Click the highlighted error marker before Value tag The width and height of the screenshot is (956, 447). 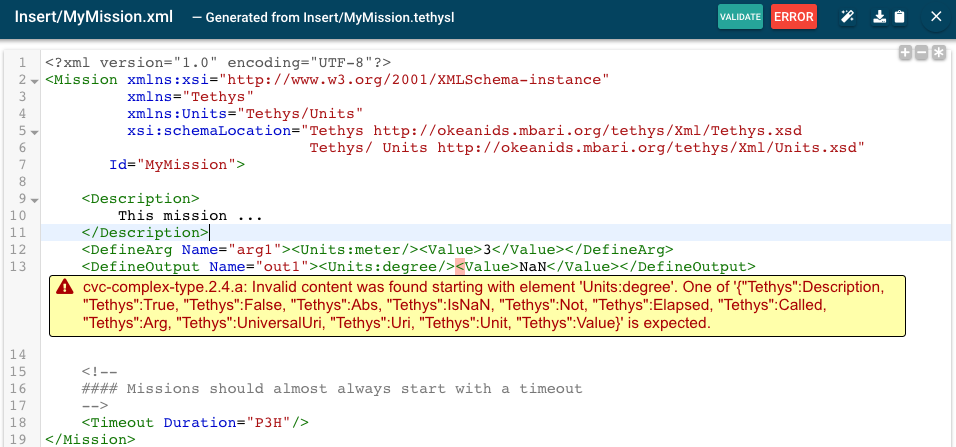[459, 267]
